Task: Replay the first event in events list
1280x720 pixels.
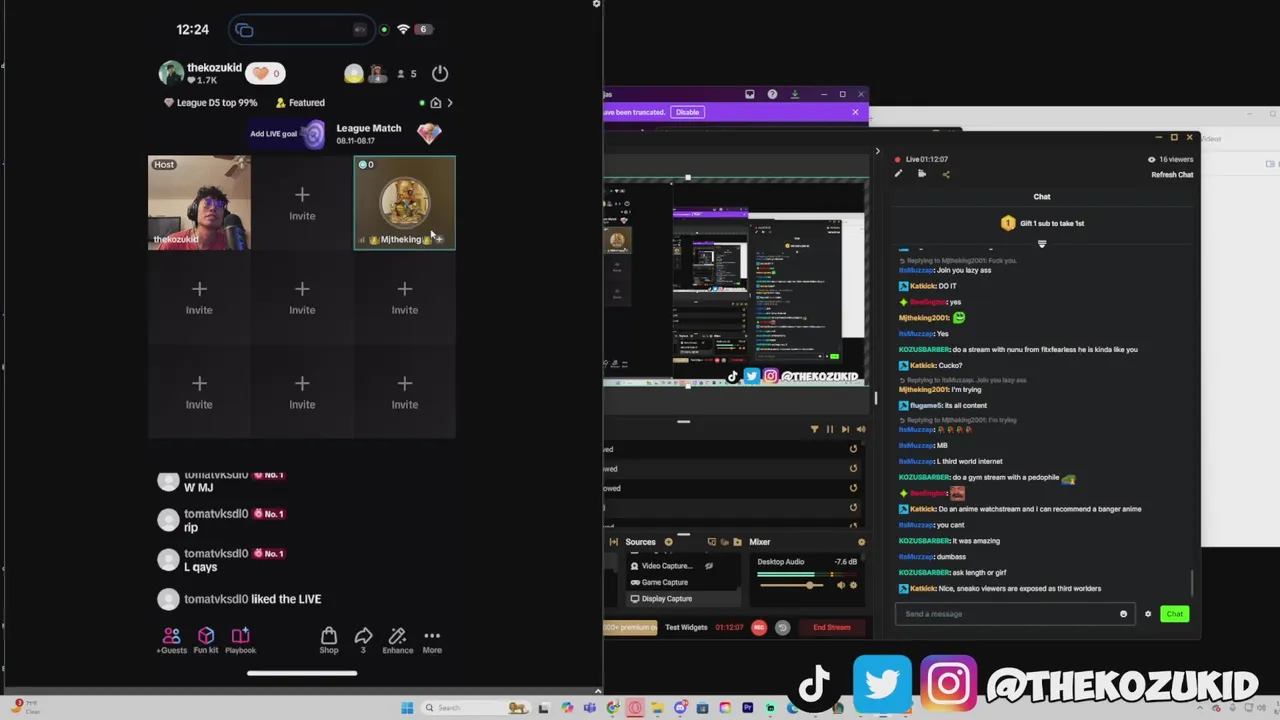Action: coord(853,449)
